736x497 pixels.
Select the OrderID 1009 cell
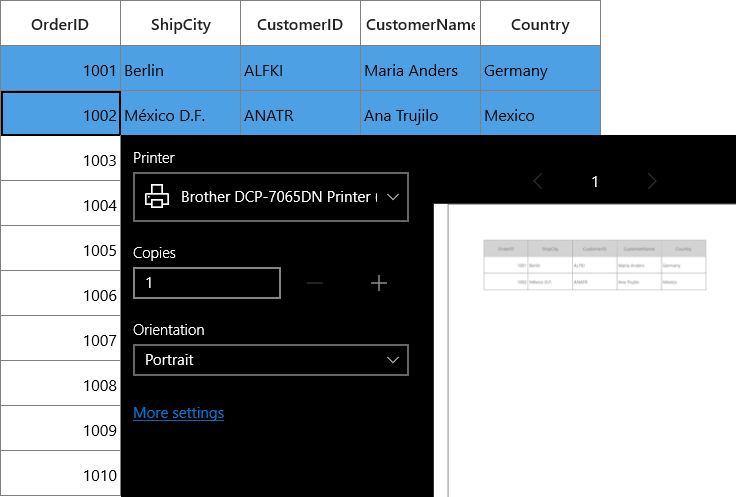[x=60, y=428]
